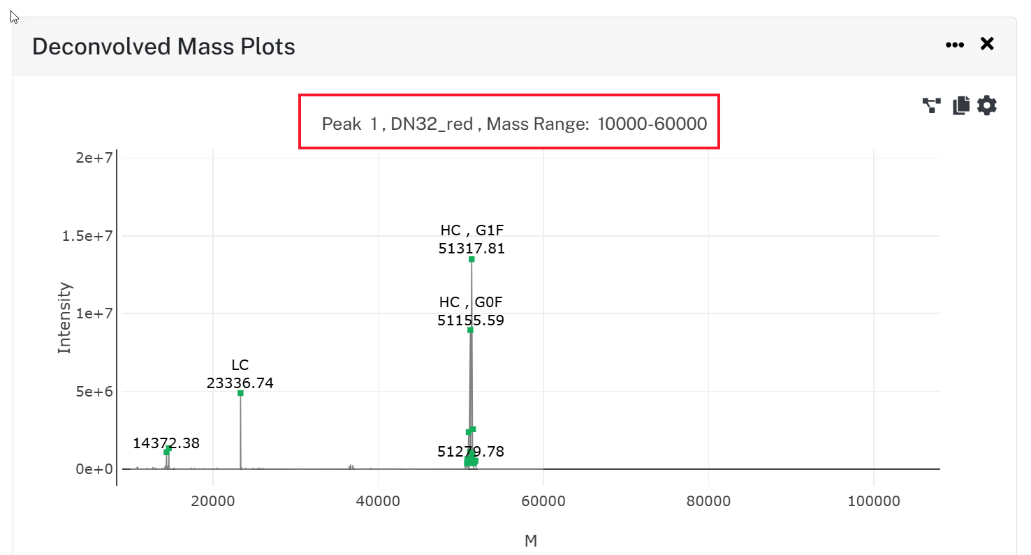Click the green marker labeled 14372.38
Image resolution: width=1031 pixels, height=555 pixels.
click(167, 450)
